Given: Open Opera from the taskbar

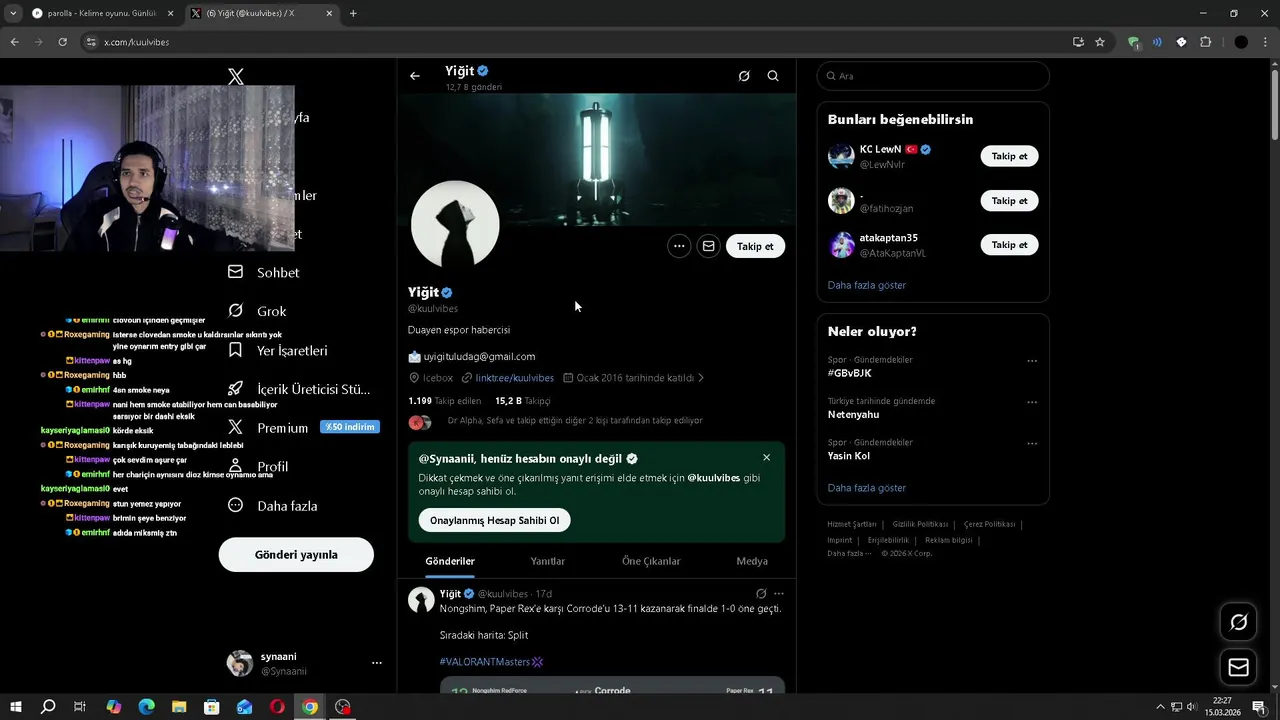Looking at the screenshot, I should click(277, 707).
